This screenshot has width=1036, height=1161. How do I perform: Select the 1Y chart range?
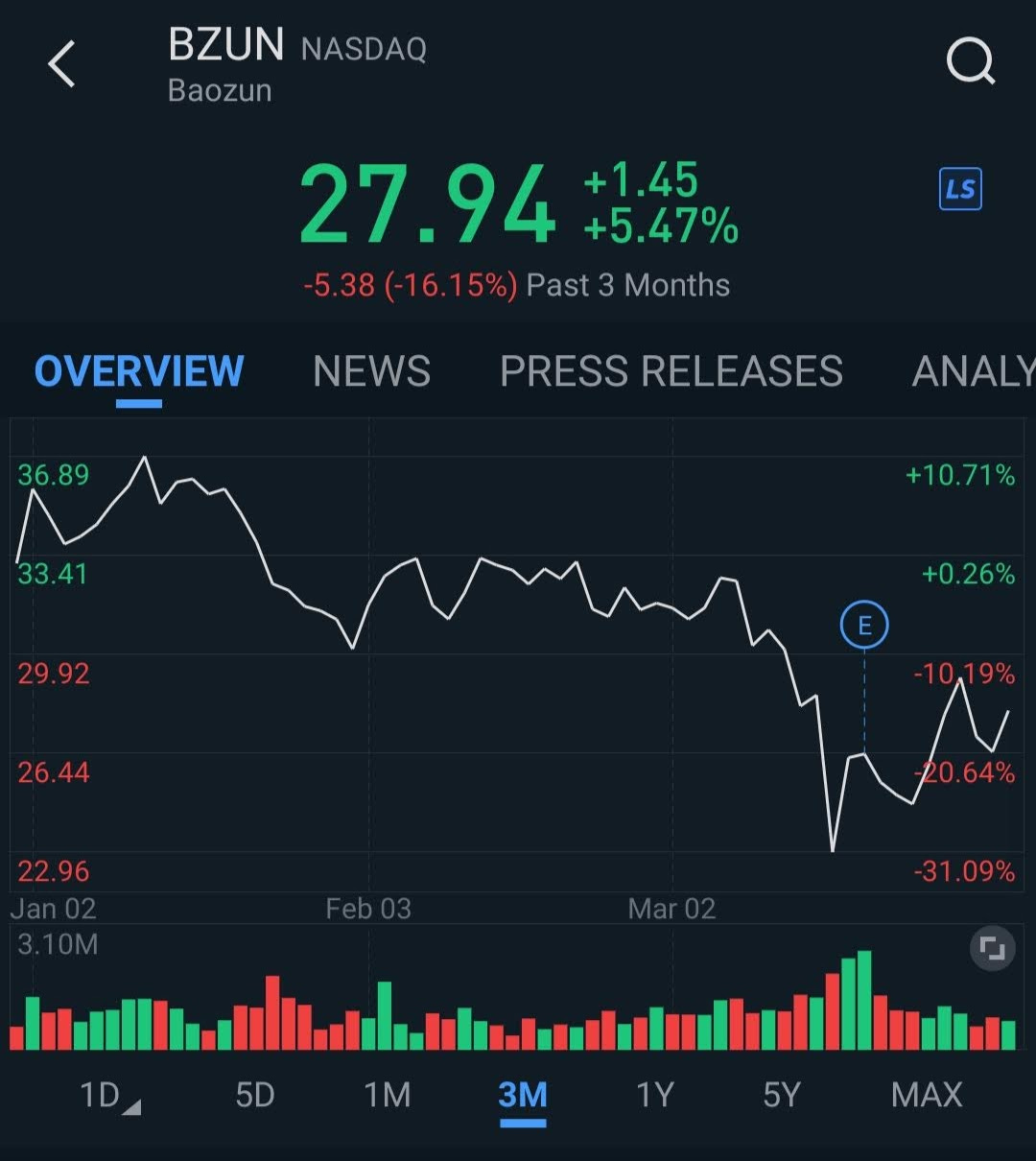(655, 1095)
